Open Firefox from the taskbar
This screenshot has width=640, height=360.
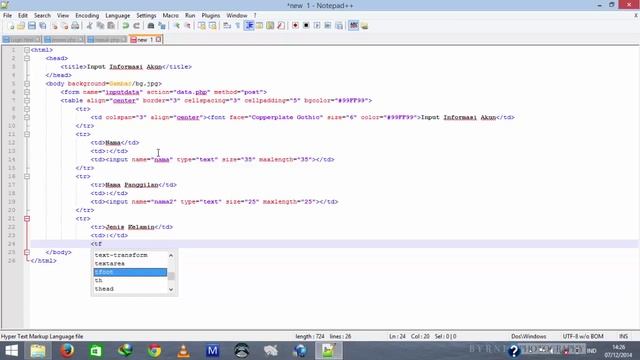click(x=67, y=351)
